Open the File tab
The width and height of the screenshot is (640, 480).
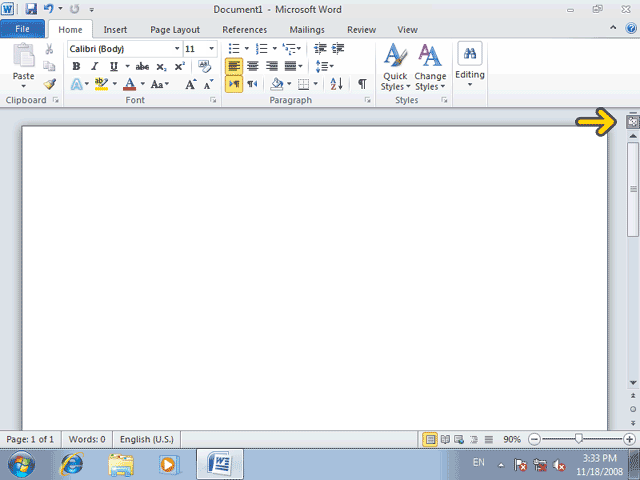(22, 29)
